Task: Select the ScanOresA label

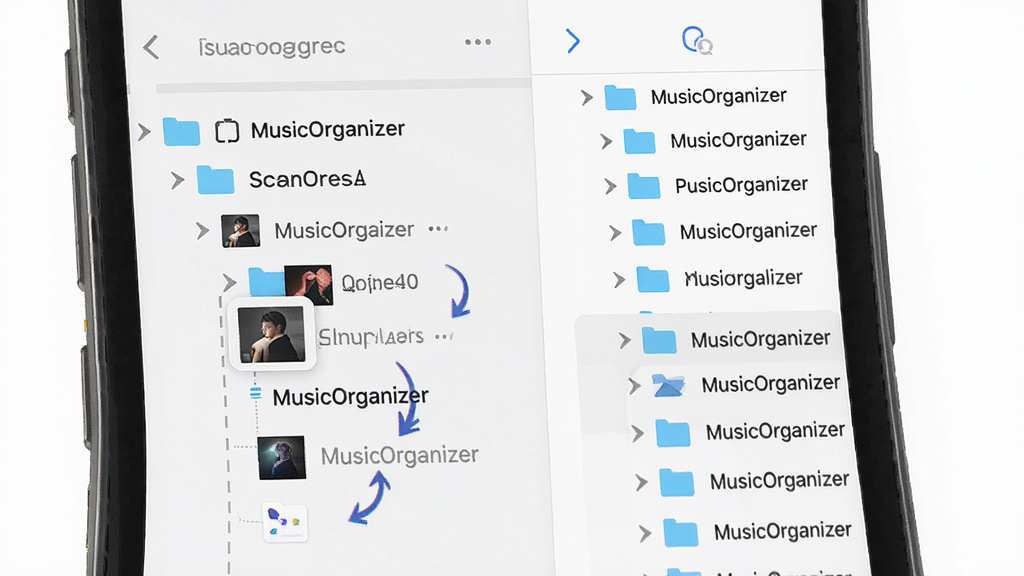Action: (x=307, y=179)
